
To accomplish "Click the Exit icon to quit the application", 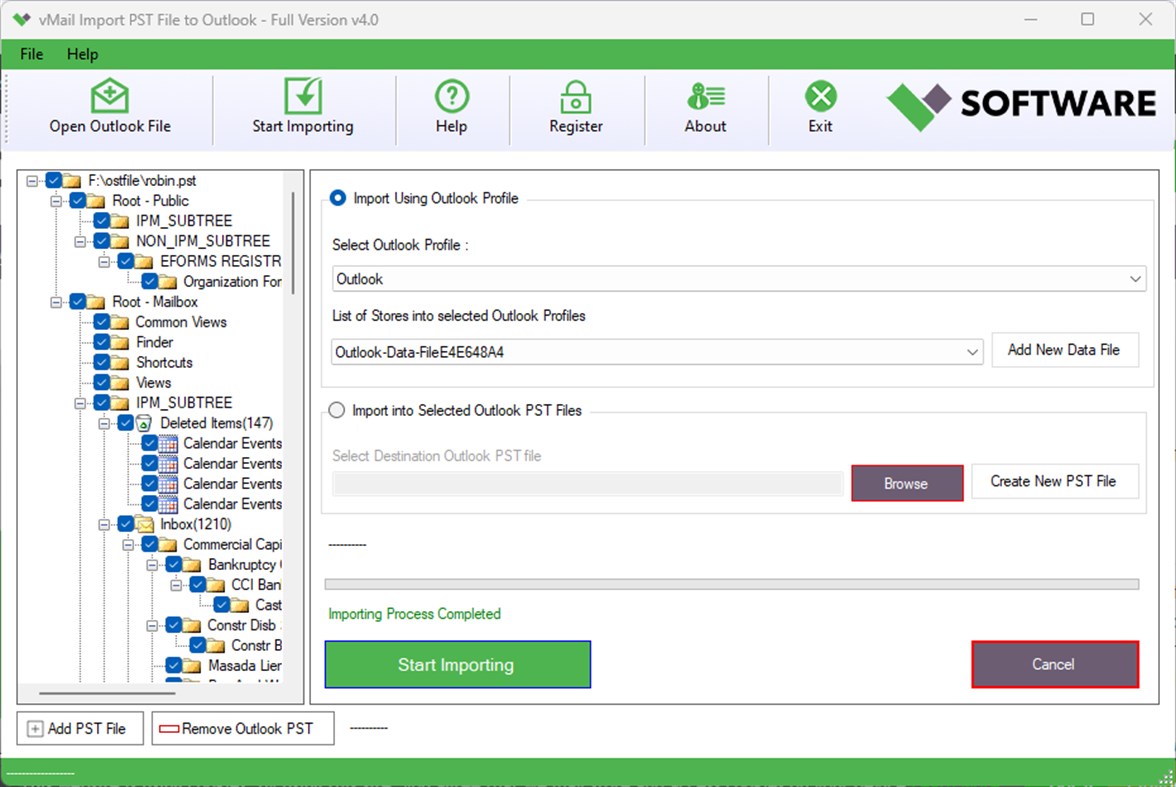I will (x=820, y=97).
